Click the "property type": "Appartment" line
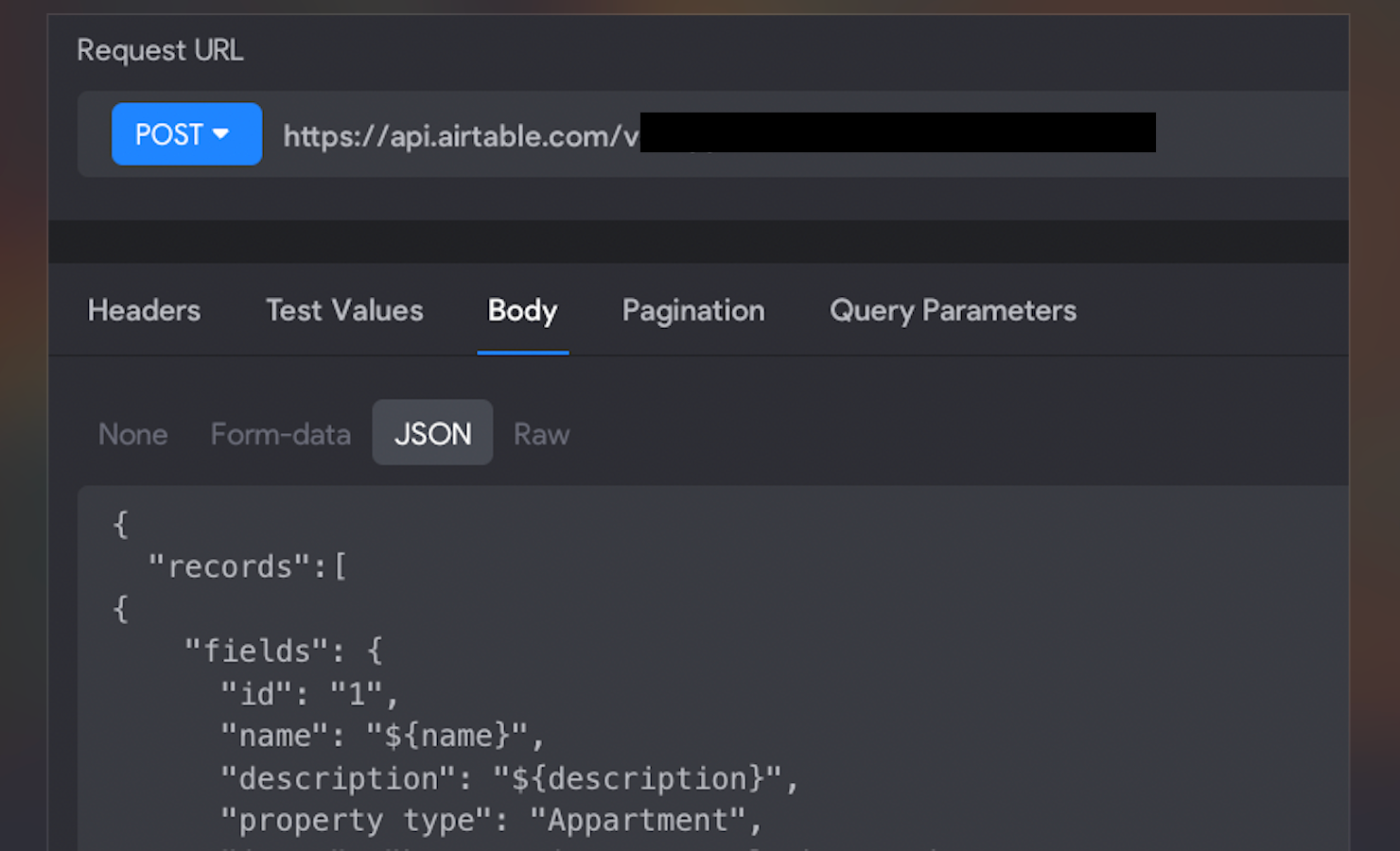The height and width of the screenshot is (851, 1400). 492,820
